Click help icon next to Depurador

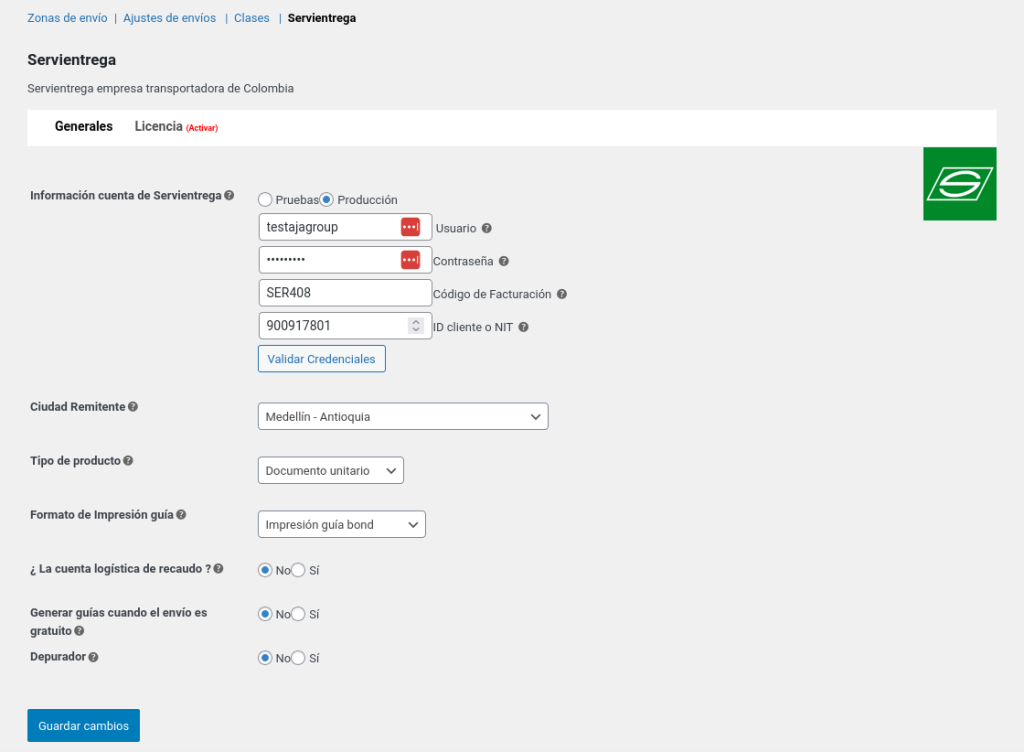[x=93, y=657]
